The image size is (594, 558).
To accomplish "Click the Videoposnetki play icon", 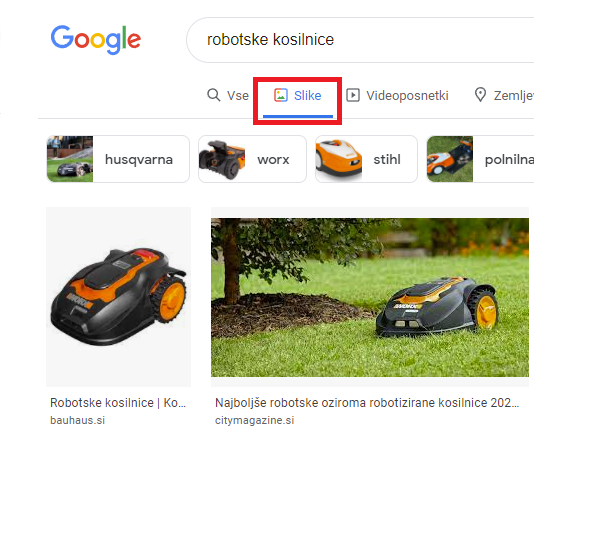I will click(353, 95).
